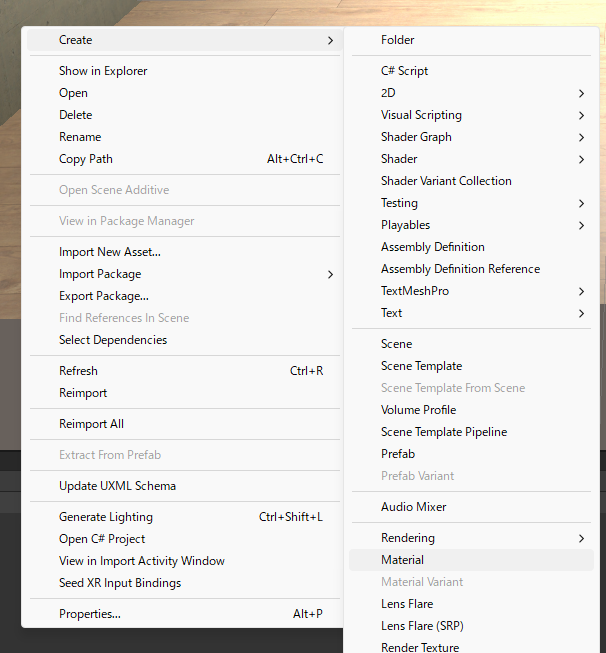The width and height of the screenshot is (606, 653).
Task: Select Reimport All
Action: [185, 424]
